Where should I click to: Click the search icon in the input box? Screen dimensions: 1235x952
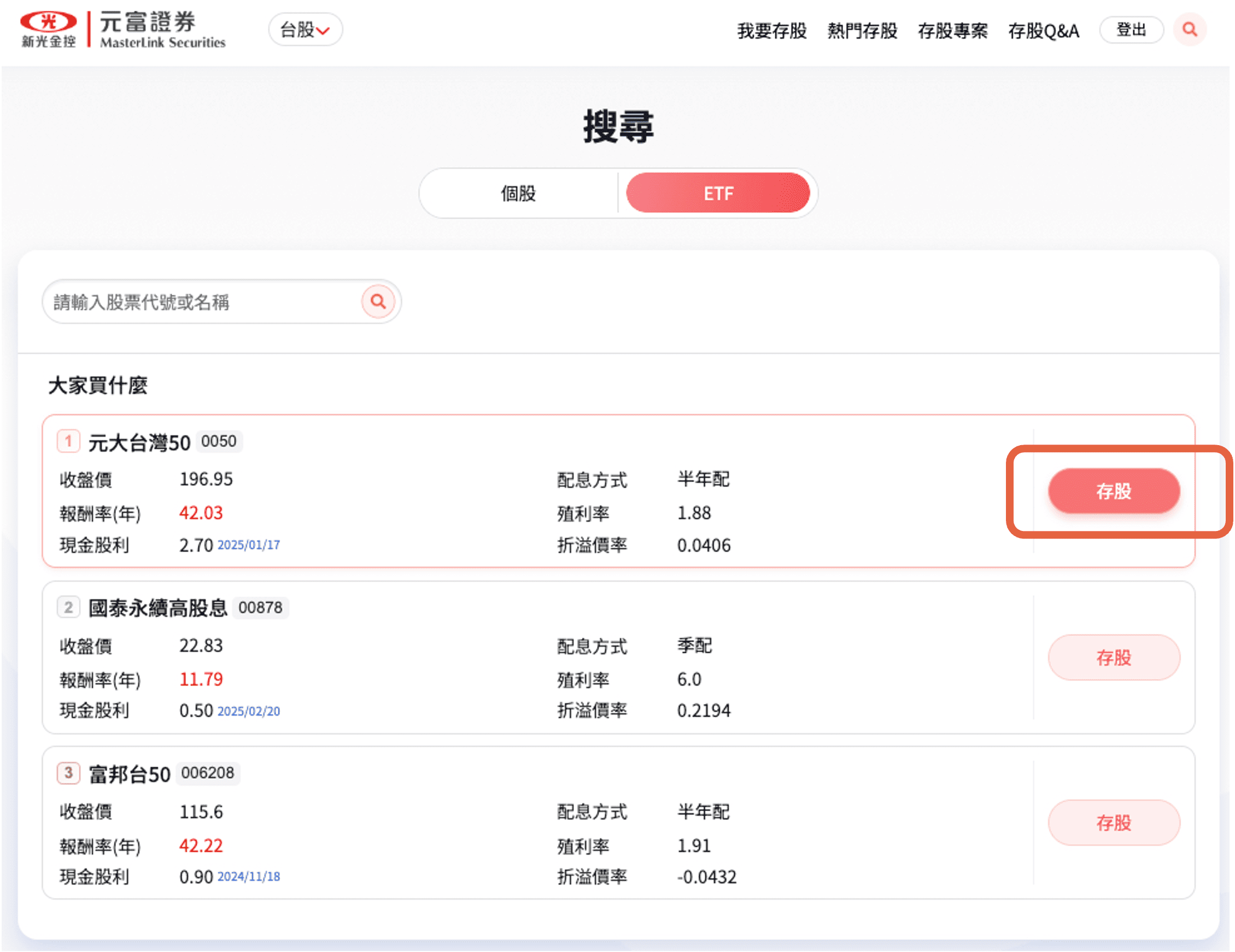378,301
